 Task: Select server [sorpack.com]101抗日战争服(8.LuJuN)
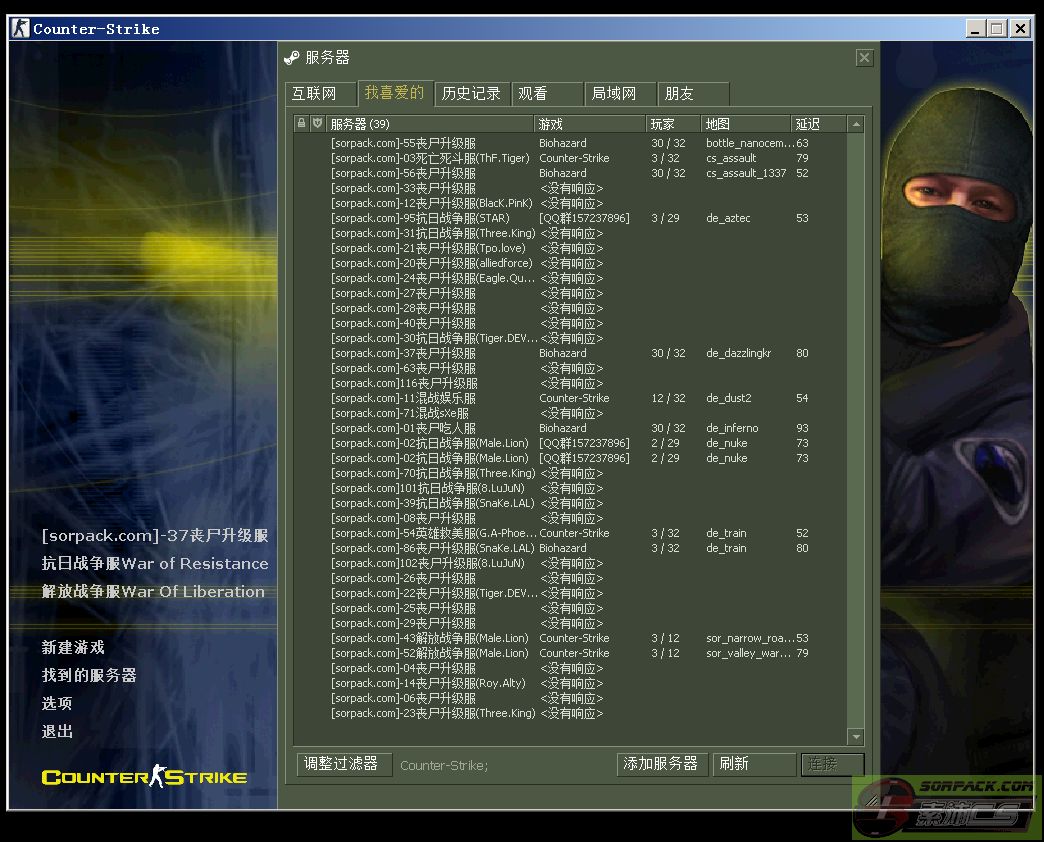[570, 489]
